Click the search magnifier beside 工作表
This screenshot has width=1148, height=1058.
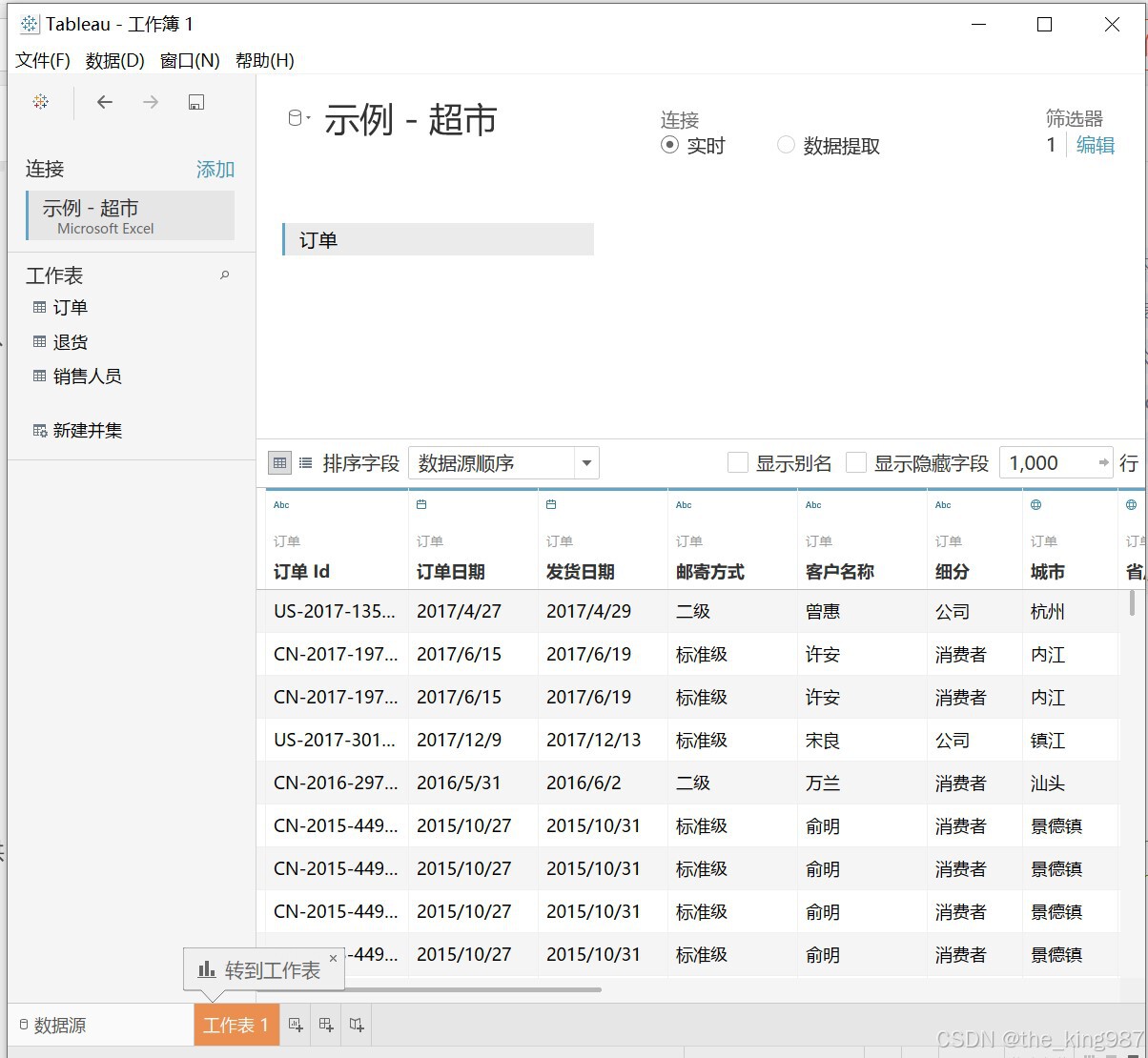(x=225, y=275)
